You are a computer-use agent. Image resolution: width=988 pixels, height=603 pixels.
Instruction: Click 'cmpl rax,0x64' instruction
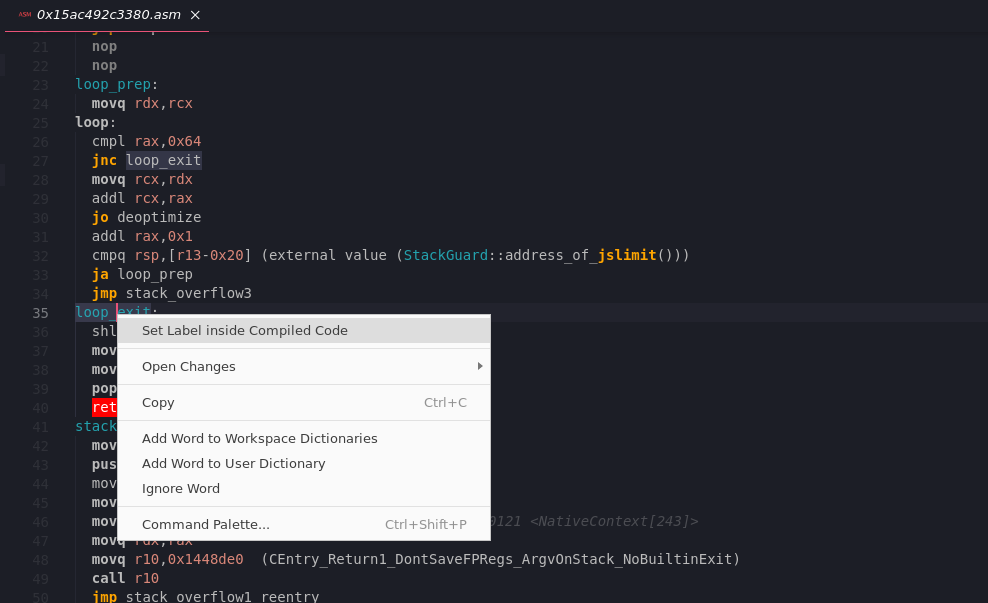(x=146, y=141)
